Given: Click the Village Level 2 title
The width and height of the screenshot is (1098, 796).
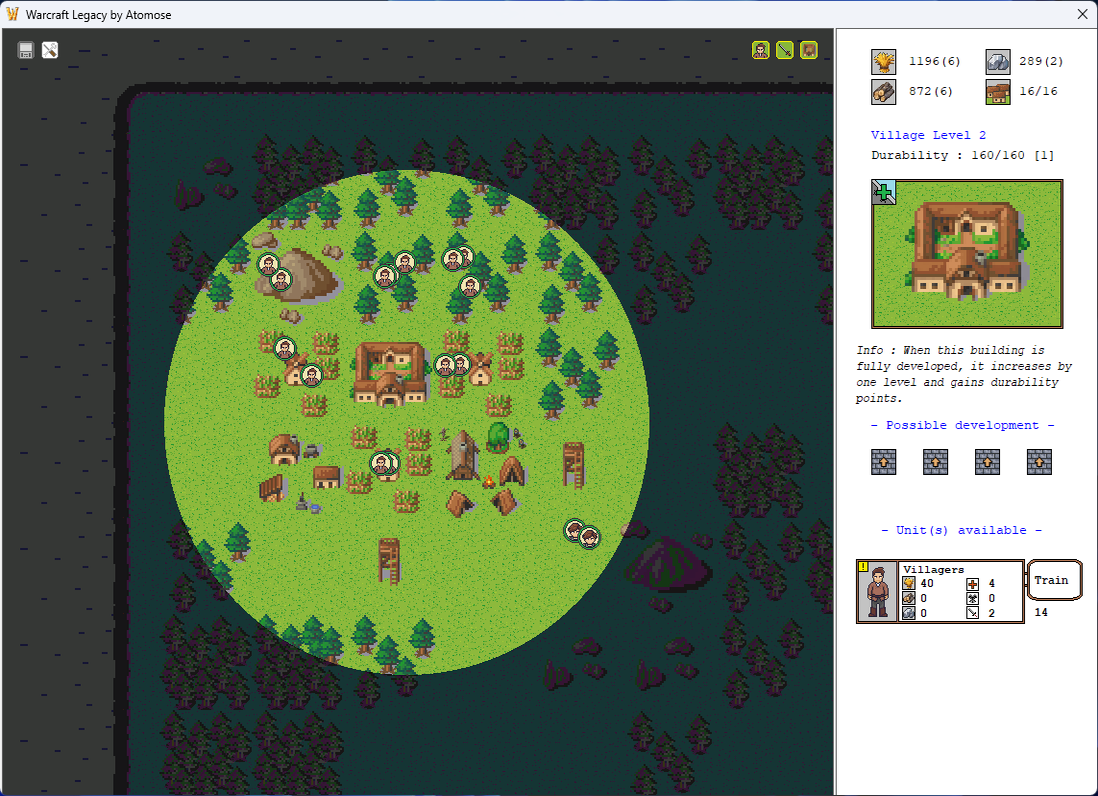Looking at the screenshot, I should click(928, 135).
